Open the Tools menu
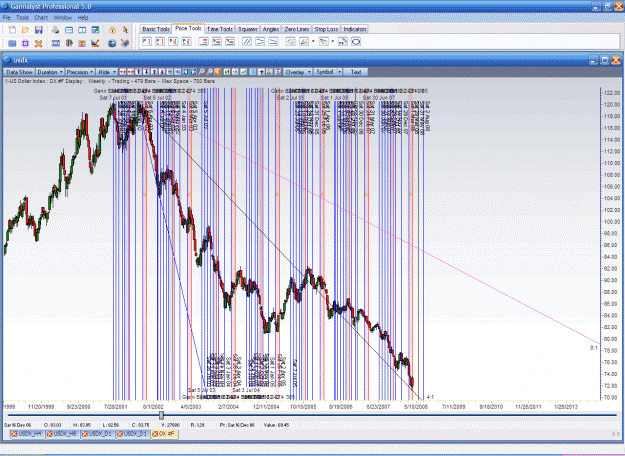The height and width of the screenshot is (456, 625). (x=22, y=18)
